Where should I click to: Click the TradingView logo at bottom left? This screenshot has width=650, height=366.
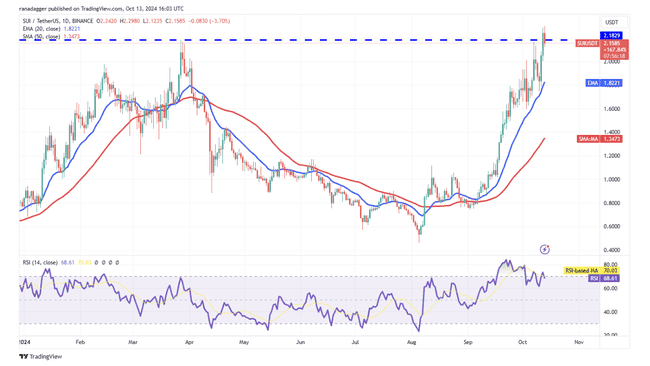(41, 356)
